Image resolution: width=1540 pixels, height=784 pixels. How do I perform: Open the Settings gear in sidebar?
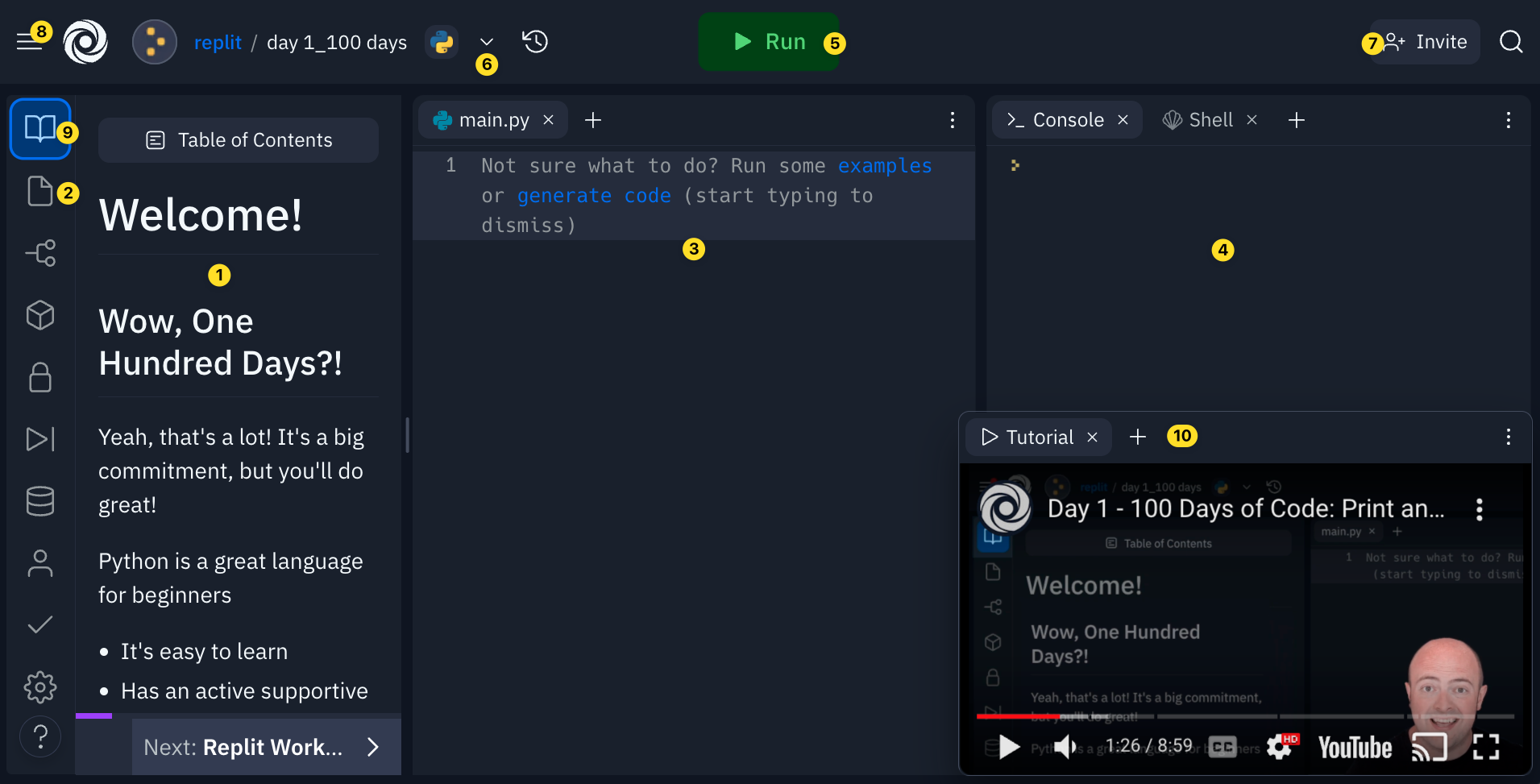(x=39, y=687)
